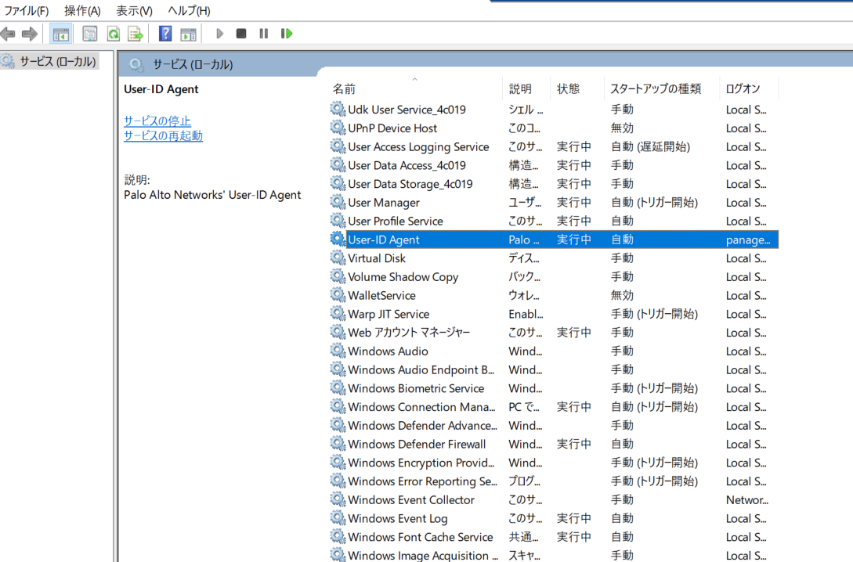Click the gear icon of Virtual Disk
Viewport: 853px width, 562px height.
coord(338,257)
